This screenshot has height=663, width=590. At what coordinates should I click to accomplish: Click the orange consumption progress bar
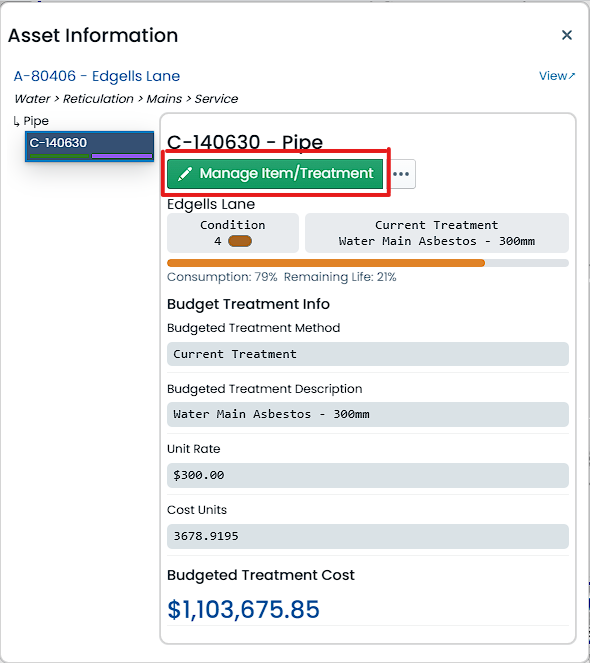click(x=326, y=263)
